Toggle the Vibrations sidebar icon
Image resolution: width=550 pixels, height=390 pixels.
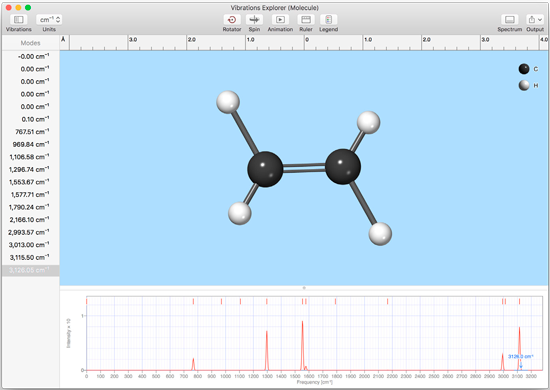19,20
